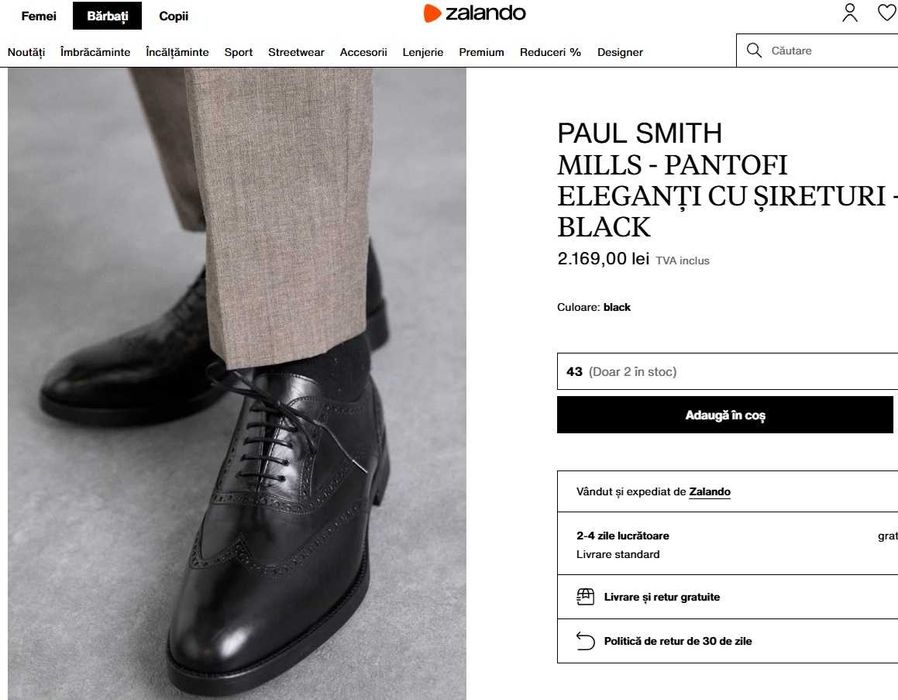Open the user account icon
Viewport: 898px width, 700px height.
(850, 13)
